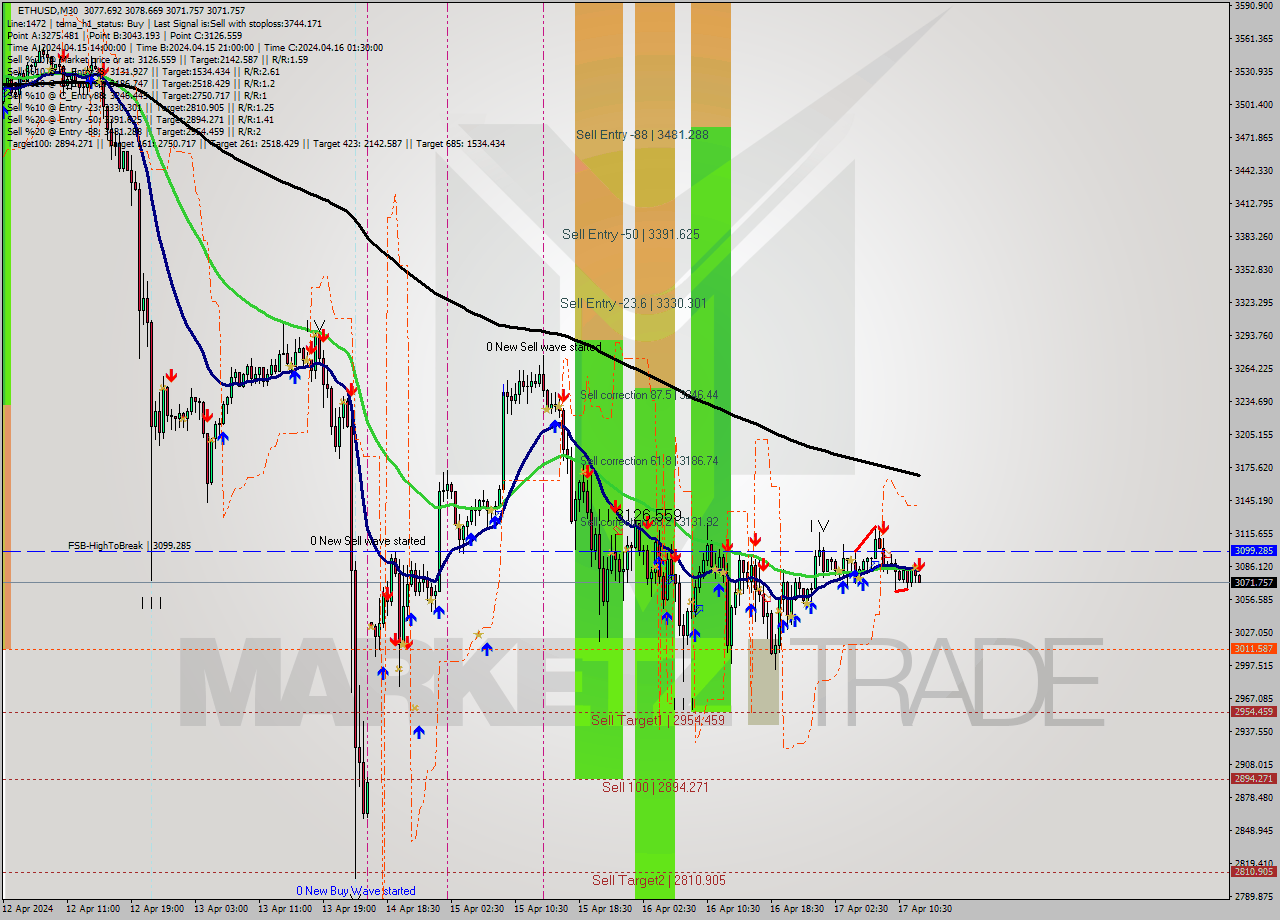Click the '12 Apr 19:00' time axis label
1280x920 pixels.
(x=156, y=909)
